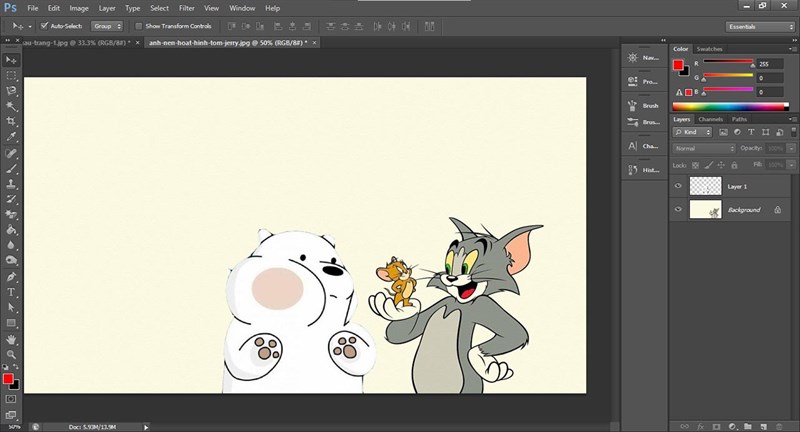Viewport: 800px width, 432px height.
Task: Toggle lock image pixels
Action: tap(708, 165)
